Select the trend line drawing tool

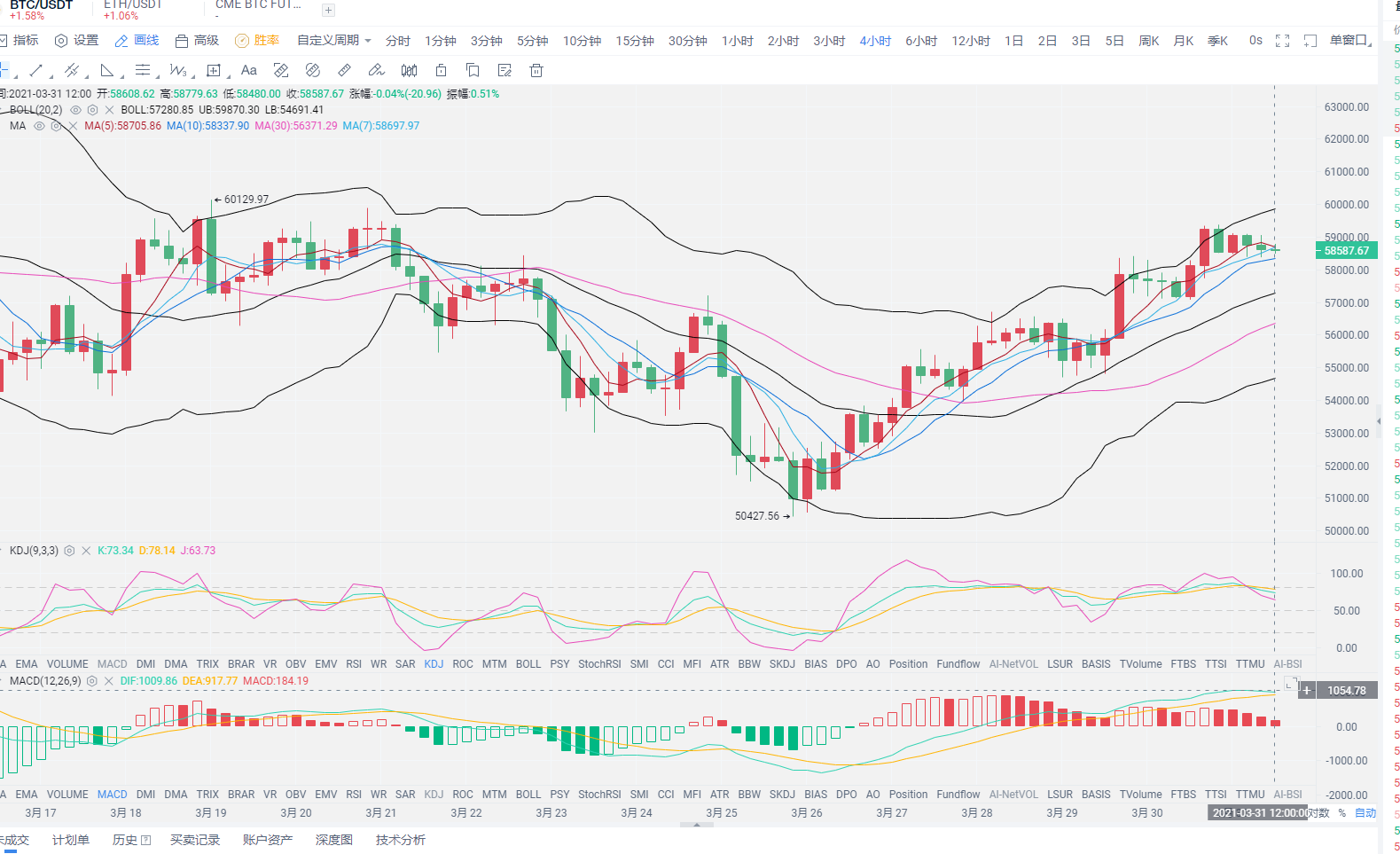tap(36, 70)
